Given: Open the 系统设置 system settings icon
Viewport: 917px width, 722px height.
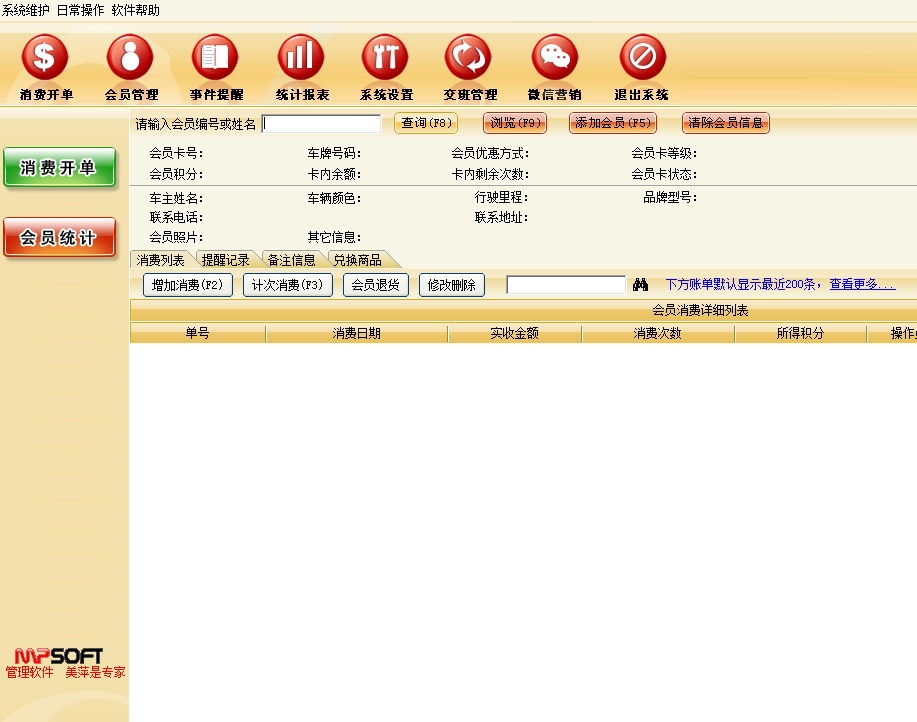Looking at the screenshot, I should point(386,59).
